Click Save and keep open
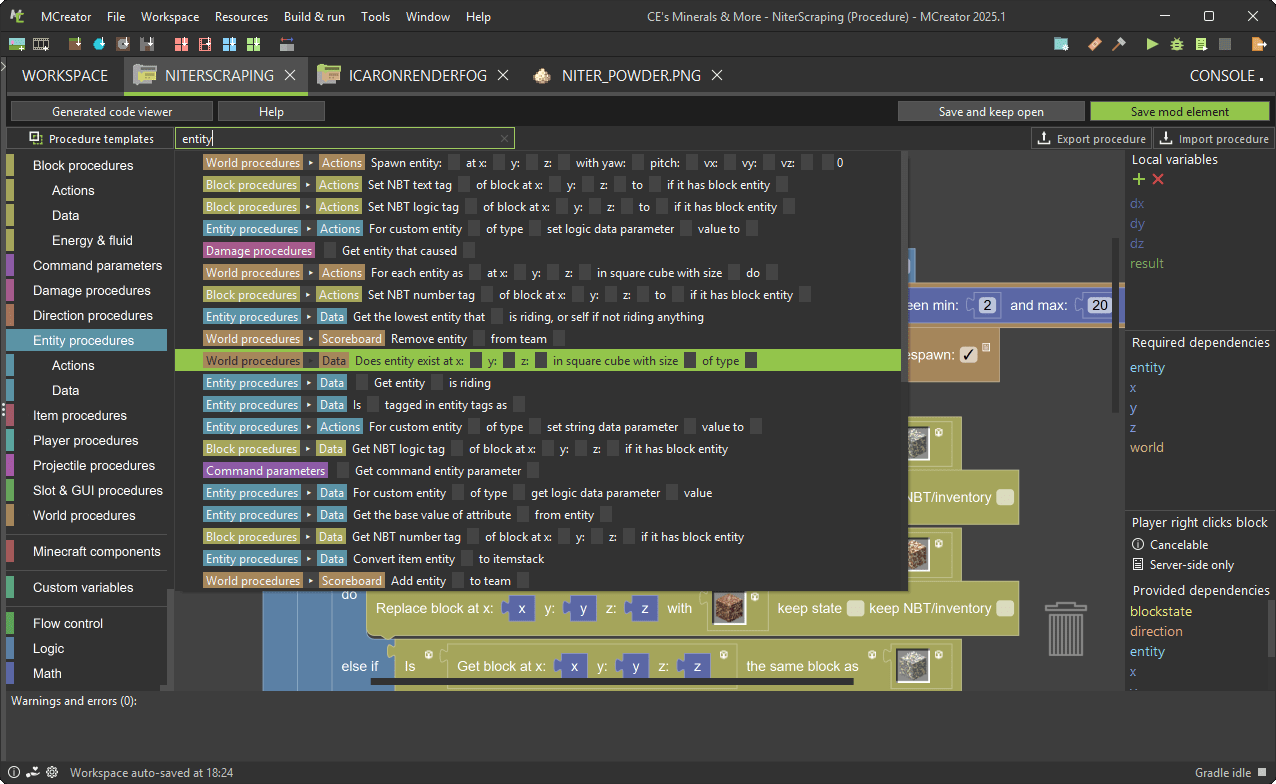The height and width of the screenshot is (784, 1276). pos(991,111)
